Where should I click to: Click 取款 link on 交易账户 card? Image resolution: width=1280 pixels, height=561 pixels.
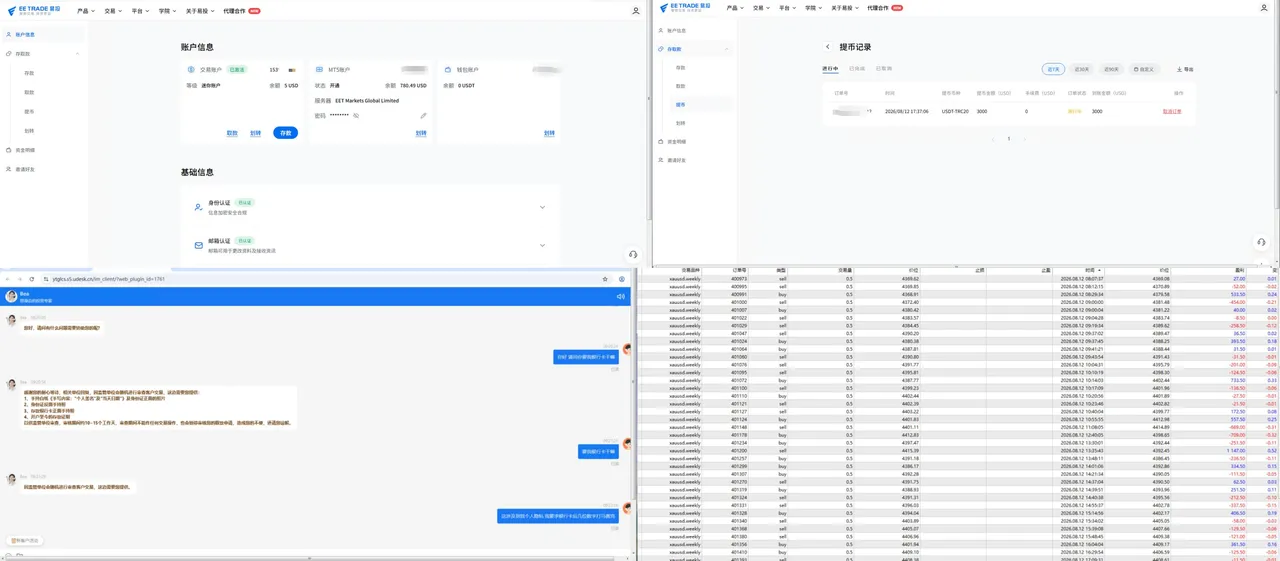pos(232,133)
